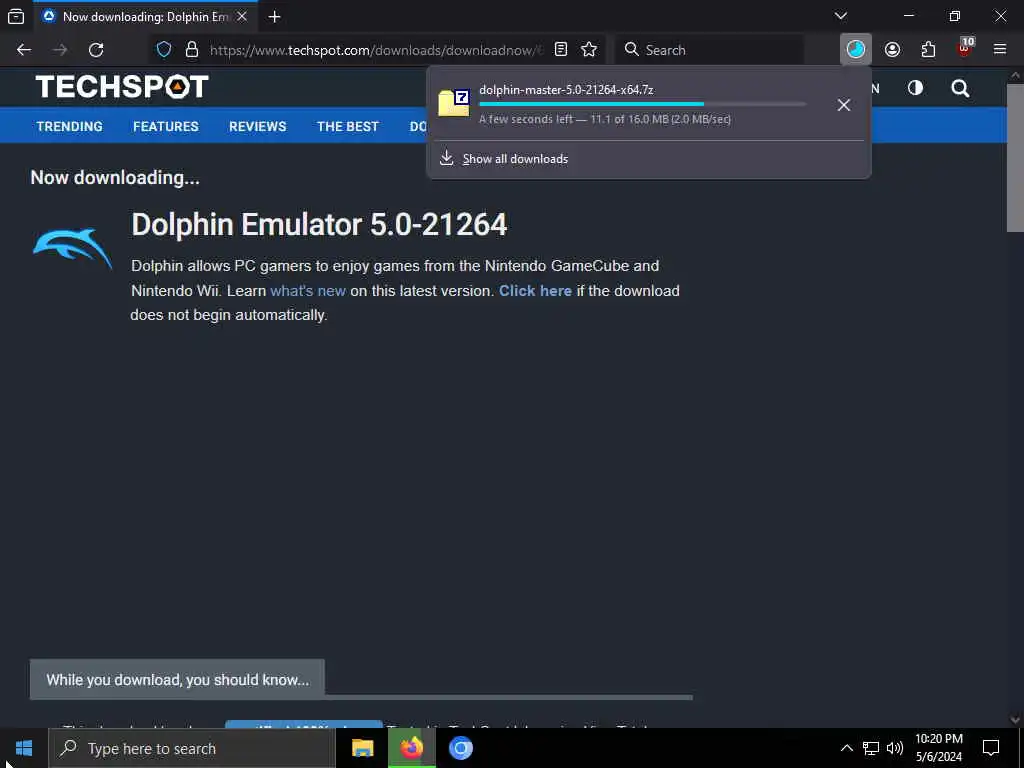This screenshot has width=1024, height=768.
Task: Open the network tray icon
Action: tap(871, 748)
